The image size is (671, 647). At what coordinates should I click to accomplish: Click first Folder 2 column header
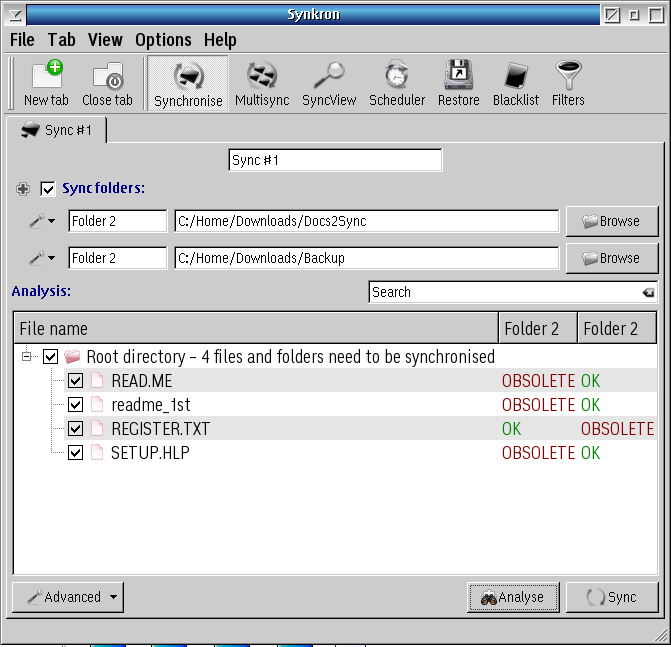[538, 329]
